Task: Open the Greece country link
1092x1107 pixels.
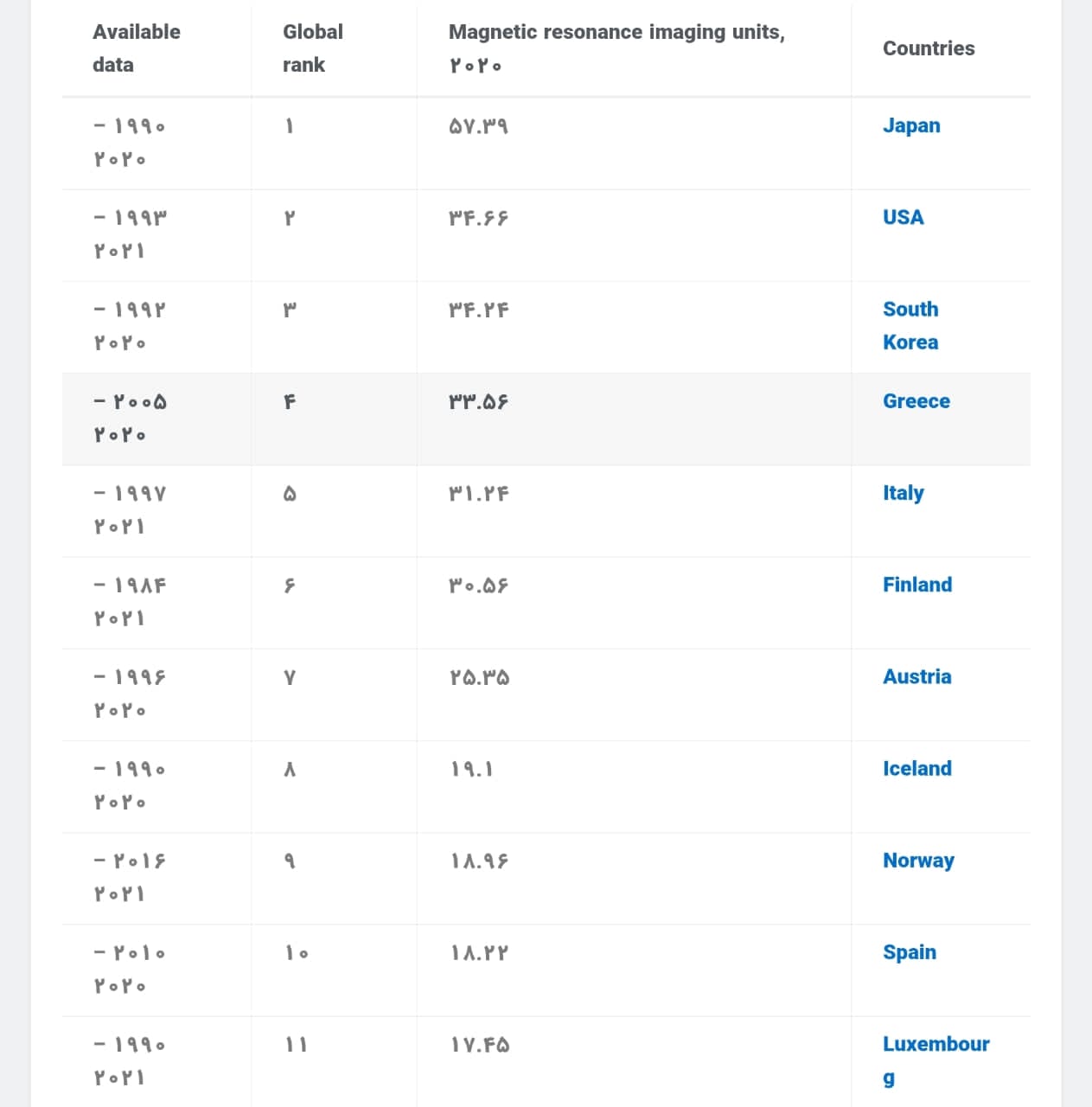Action: coord(916,401)
